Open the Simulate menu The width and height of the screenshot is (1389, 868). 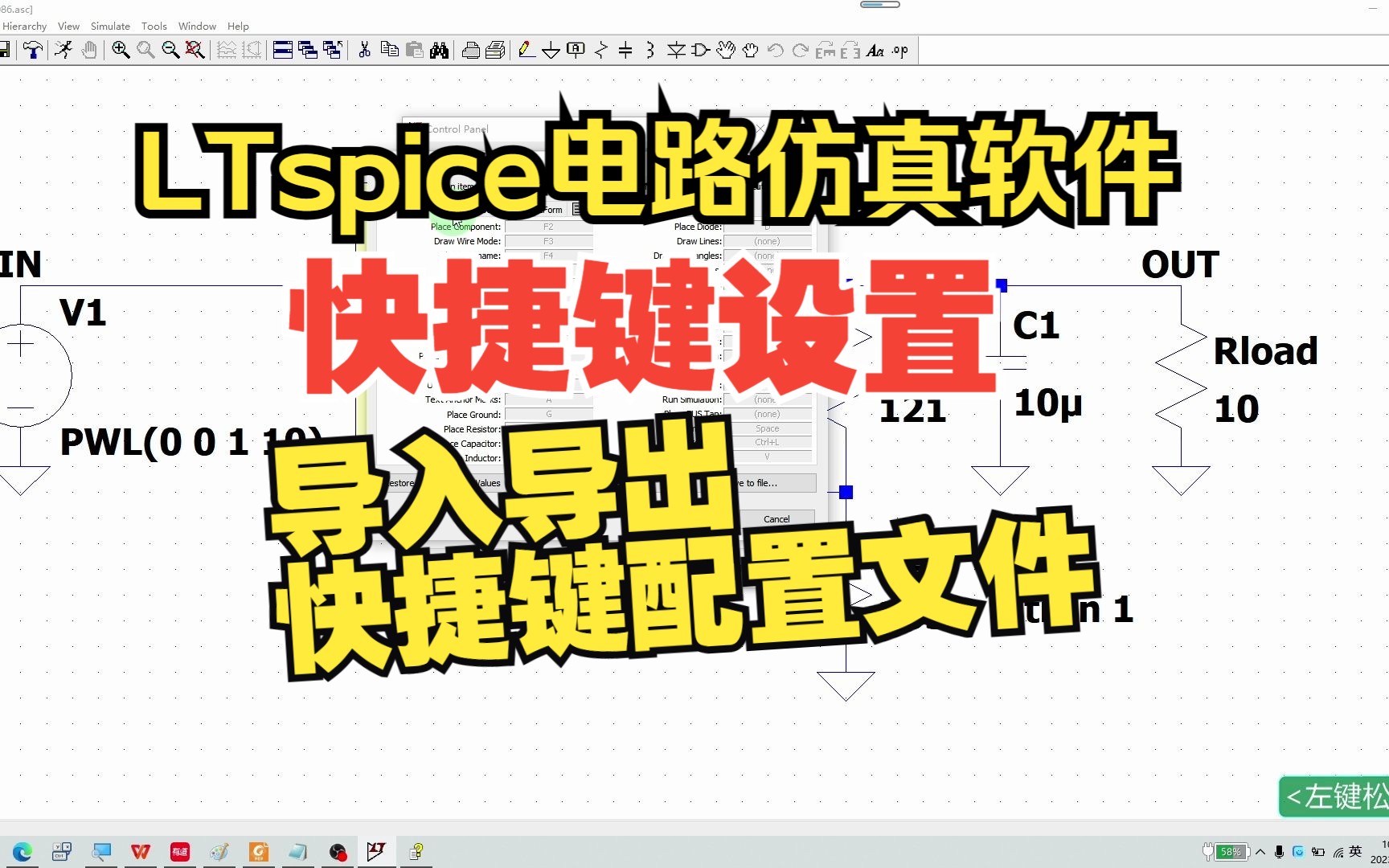pos(110,26)
